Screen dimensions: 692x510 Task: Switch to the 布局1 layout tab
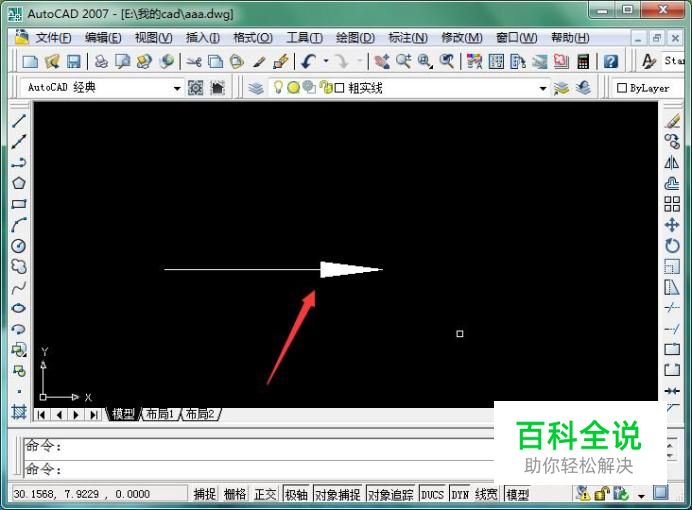[159, 414]
